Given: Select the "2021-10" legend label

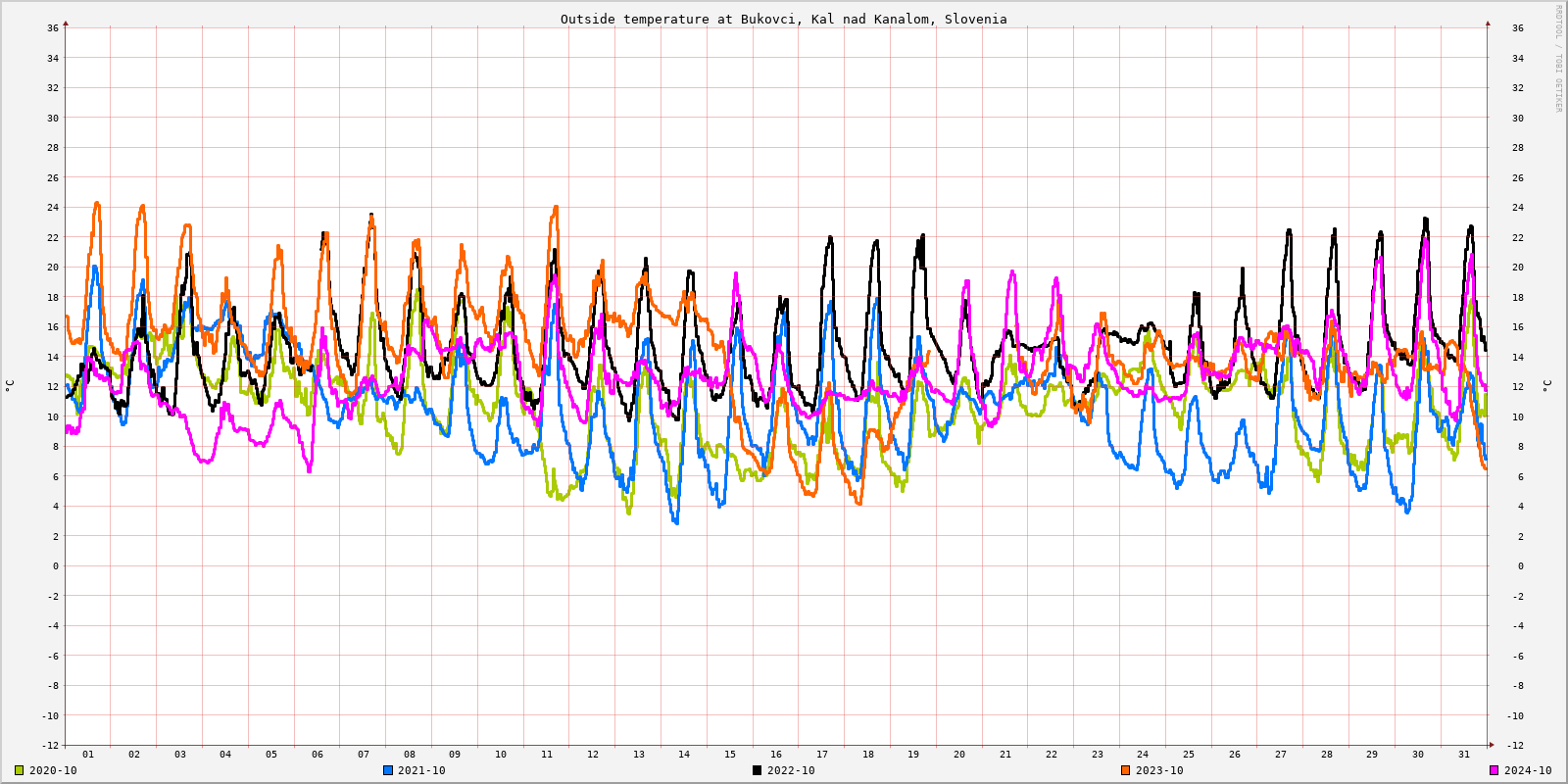Looking at the screenshot, I should (x=421, y=770).
